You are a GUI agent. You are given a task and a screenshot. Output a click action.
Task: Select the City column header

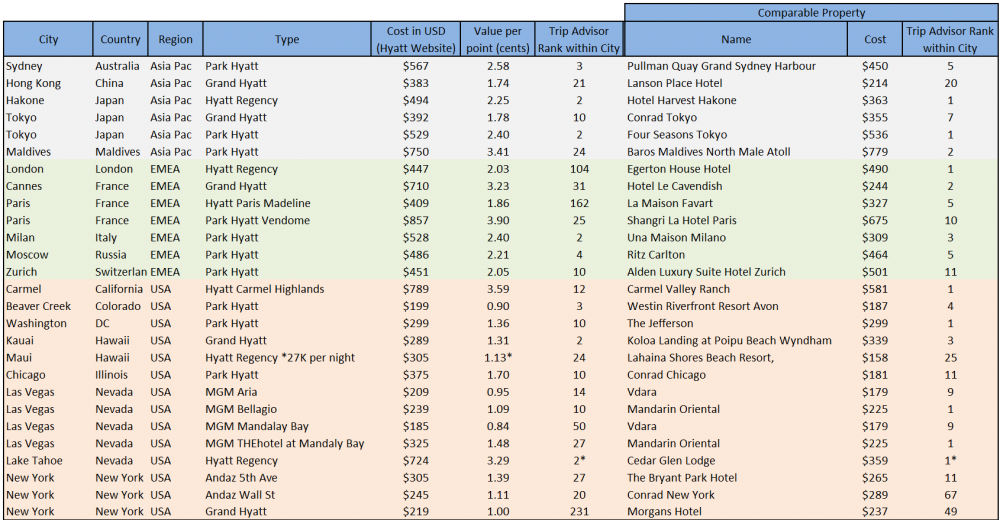coord(48,40)
